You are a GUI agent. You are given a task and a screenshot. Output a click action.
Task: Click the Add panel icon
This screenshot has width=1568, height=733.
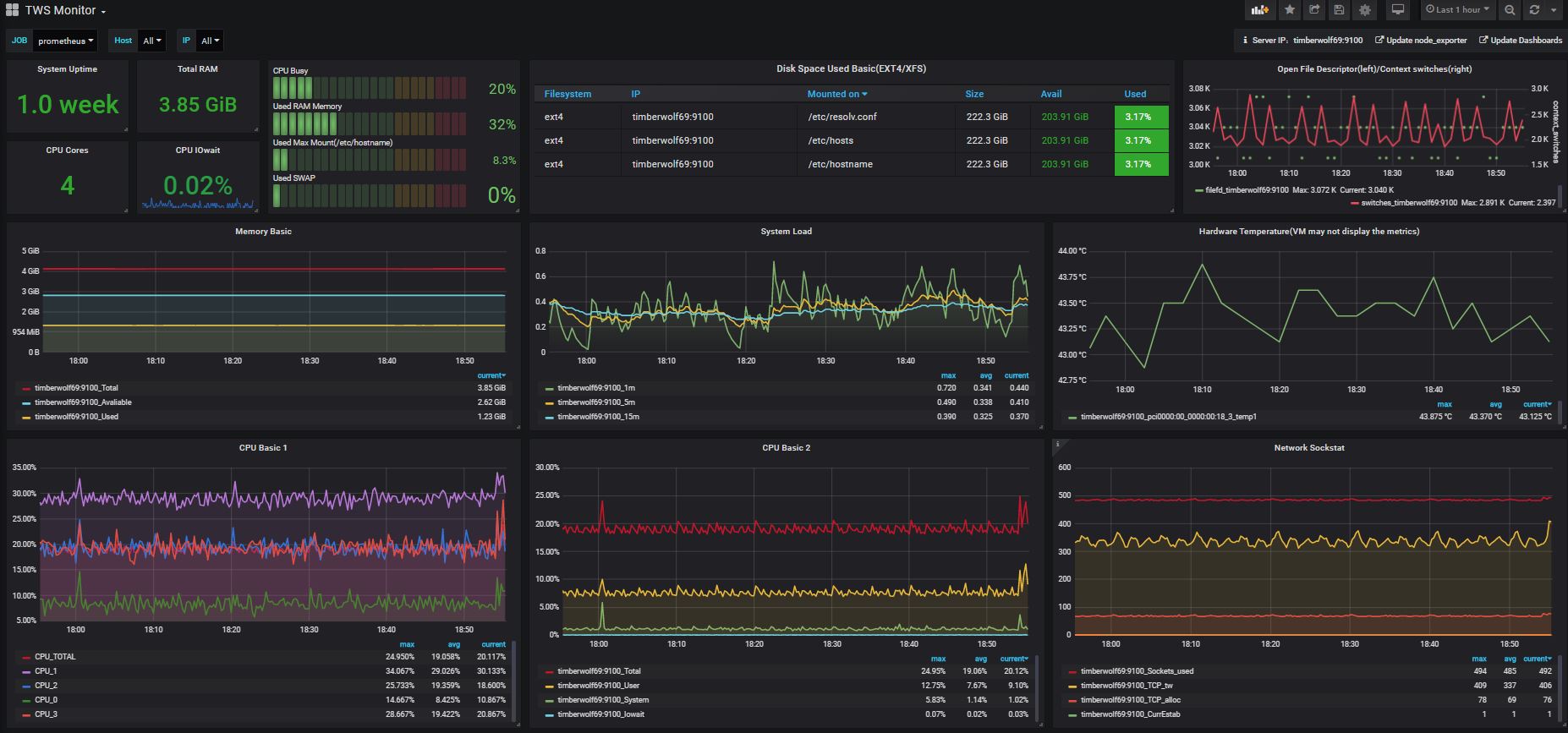[1260, 10]
